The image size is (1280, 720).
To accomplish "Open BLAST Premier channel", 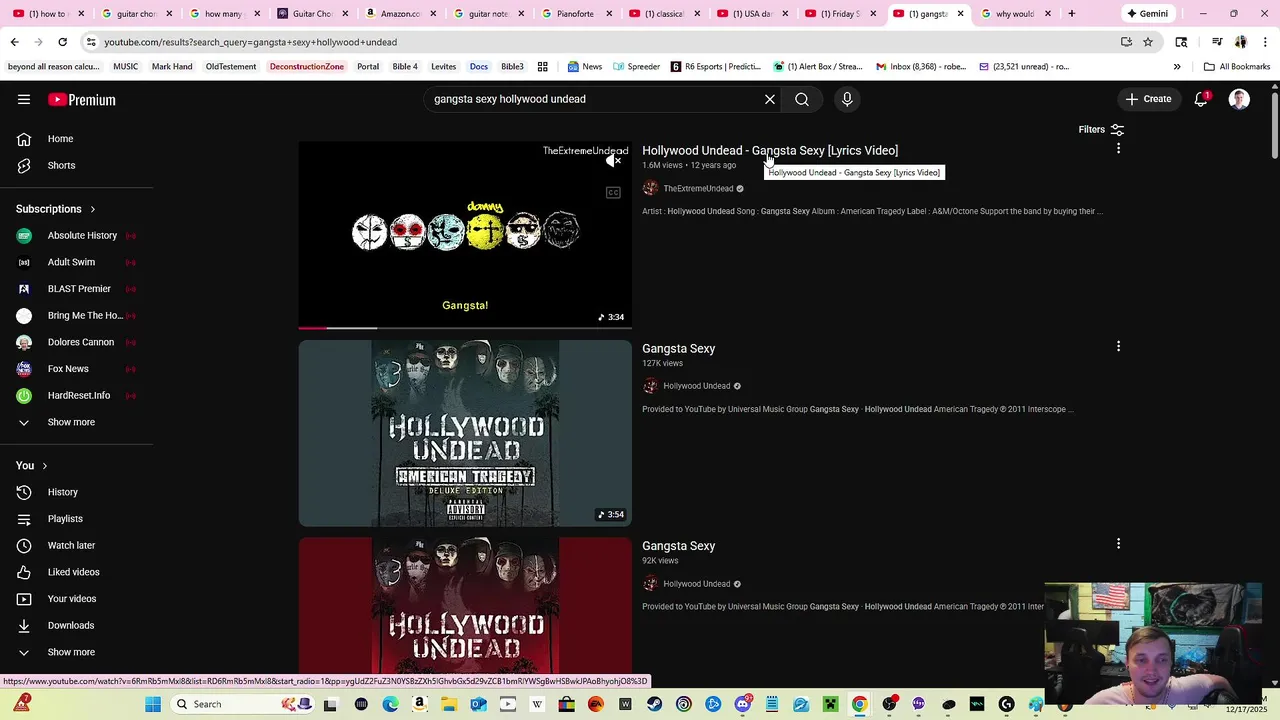I will [78, 289].
